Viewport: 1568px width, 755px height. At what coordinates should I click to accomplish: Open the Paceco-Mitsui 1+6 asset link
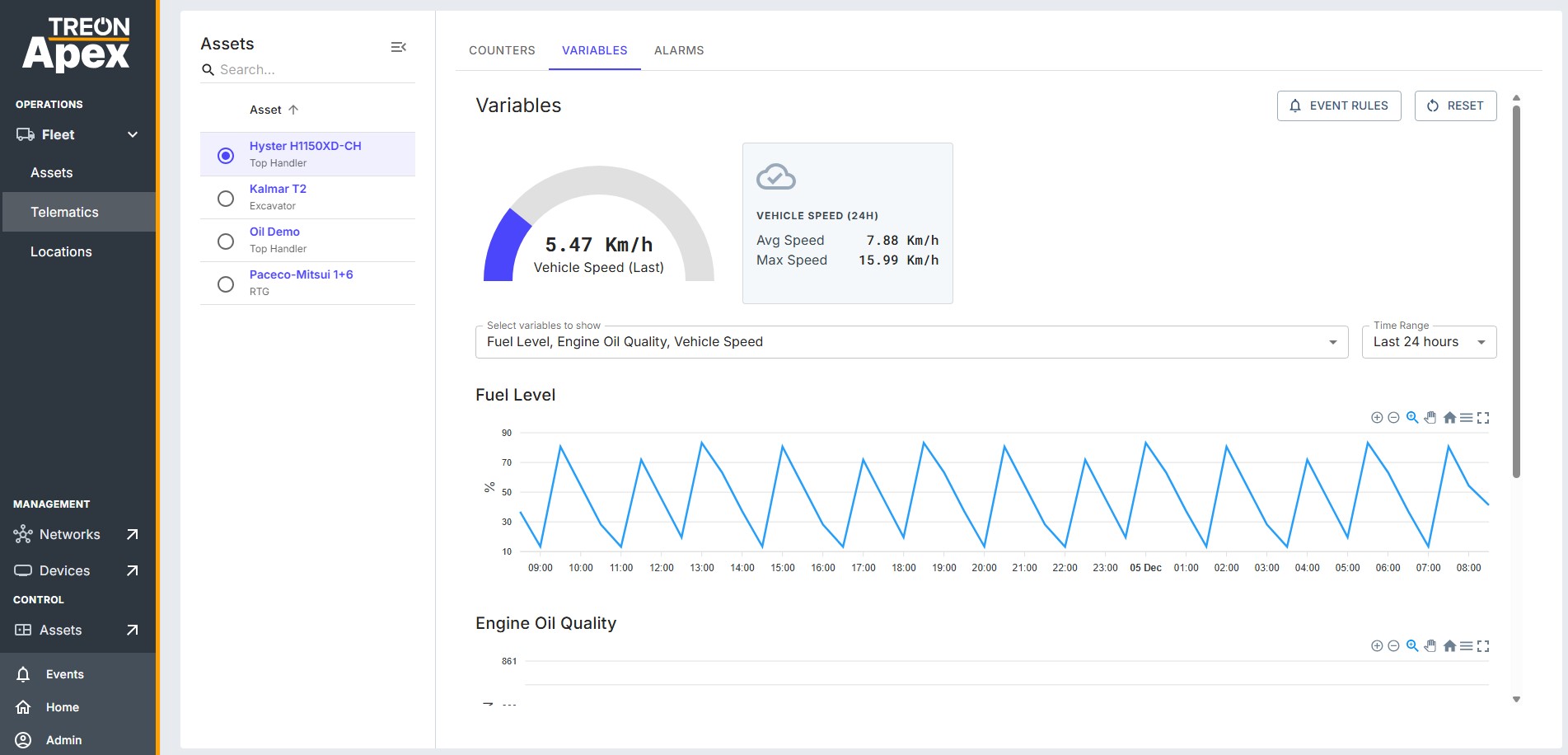(x=301, y=274)
